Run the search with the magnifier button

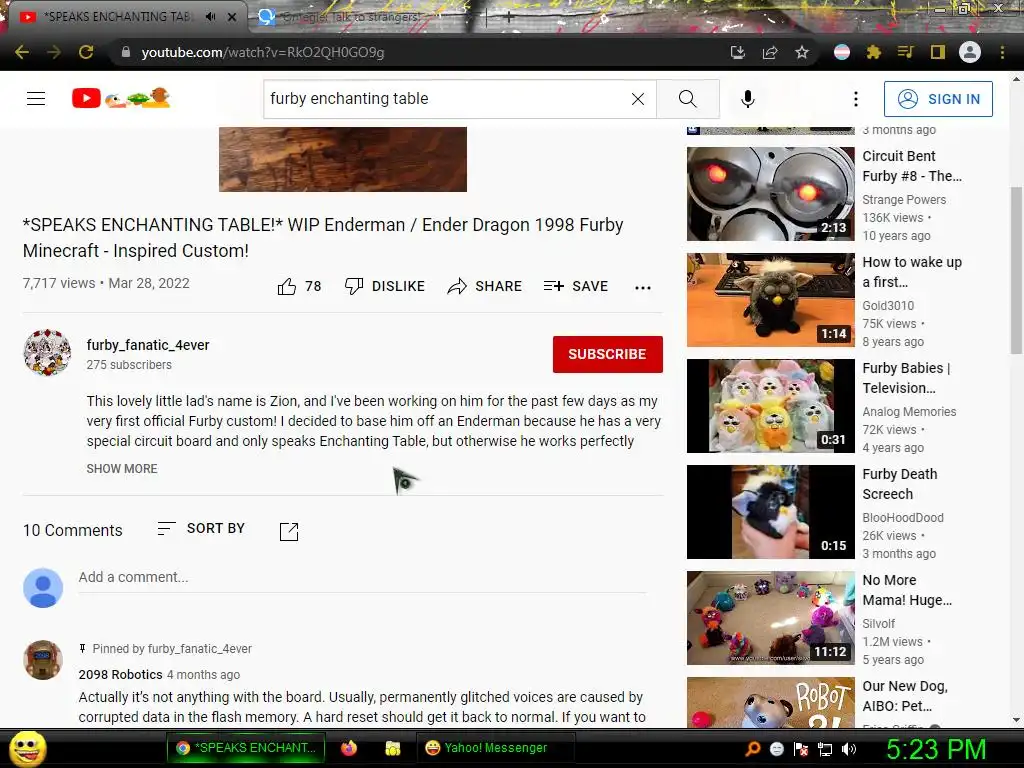[x=688, y=99]
